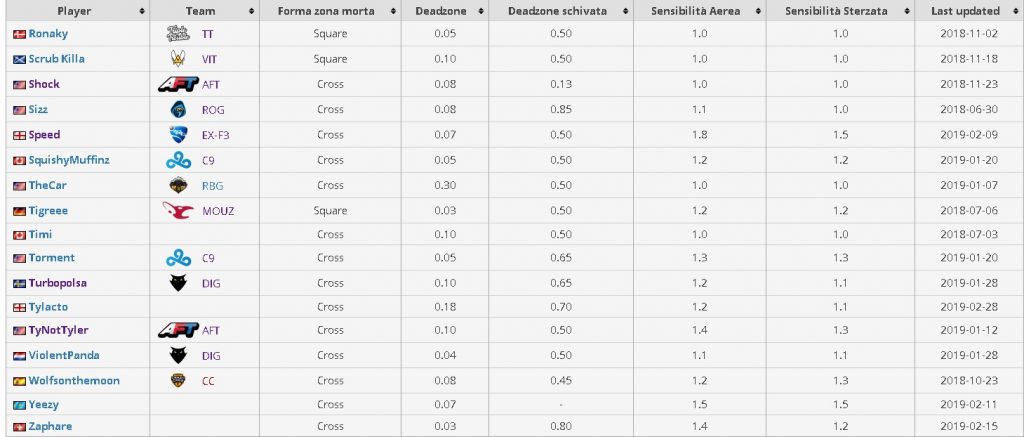This screenshot has width=1024, height=437.
Task: Click the Cloud9 logo in SquishyMuffinz row
Action: [178, 160]
